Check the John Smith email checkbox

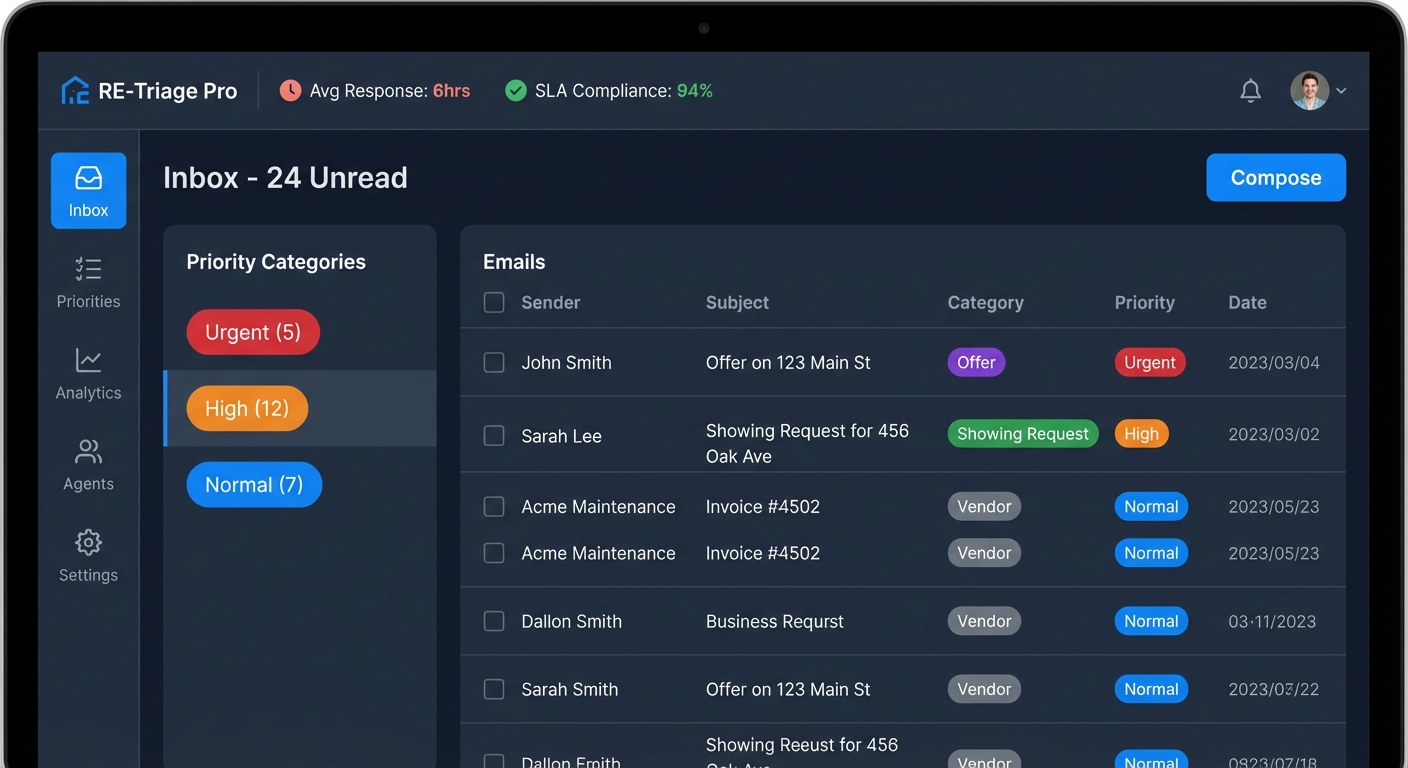[494, 363]
